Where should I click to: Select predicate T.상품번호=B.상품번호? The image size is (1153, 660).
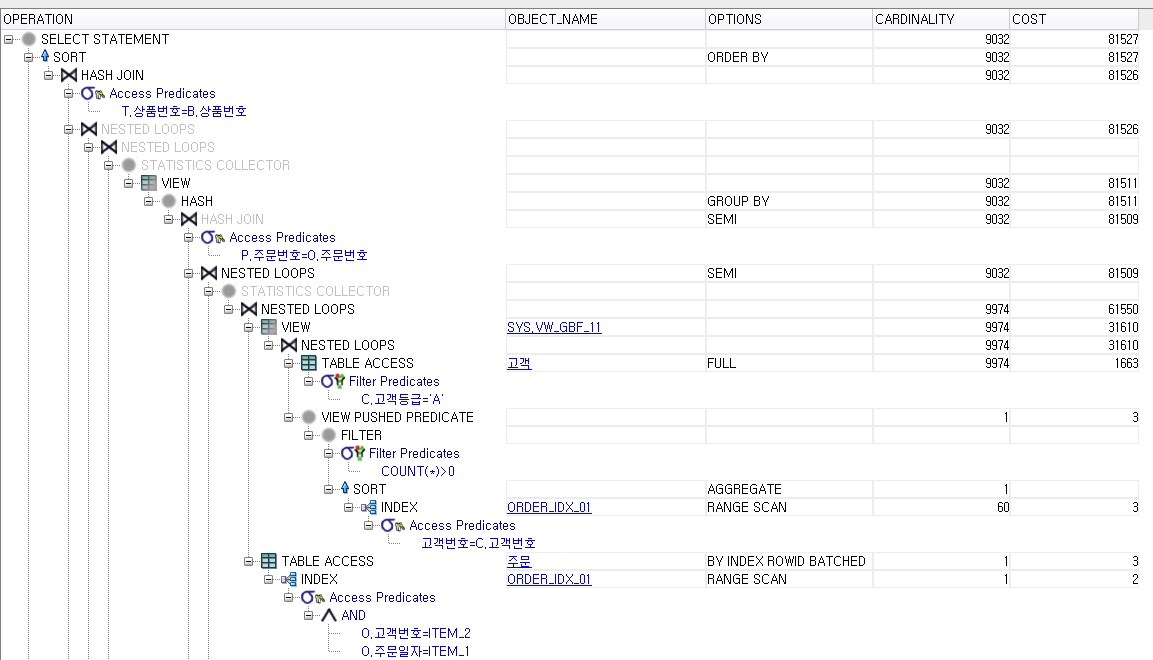(x=184, y=111)
